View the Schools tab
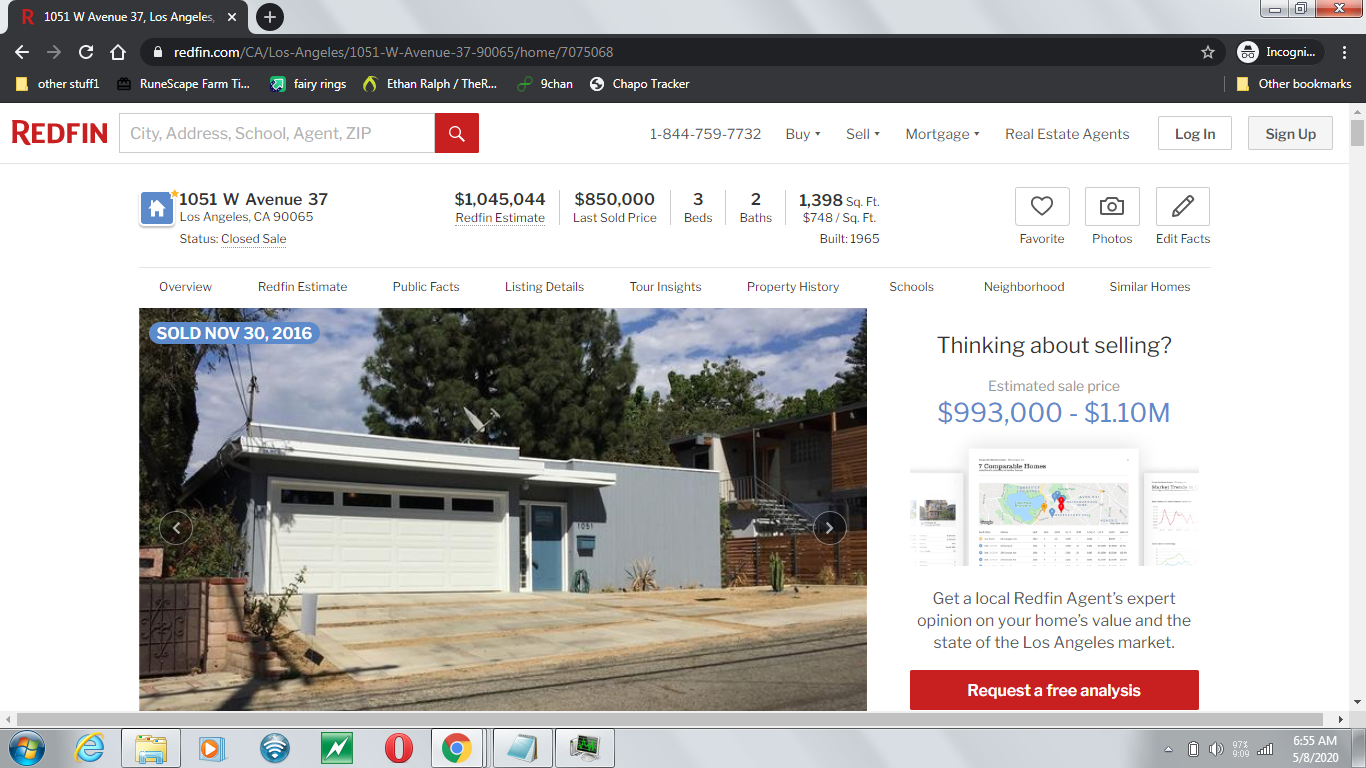Screen dimensions: 1366x768 [911, 287]
